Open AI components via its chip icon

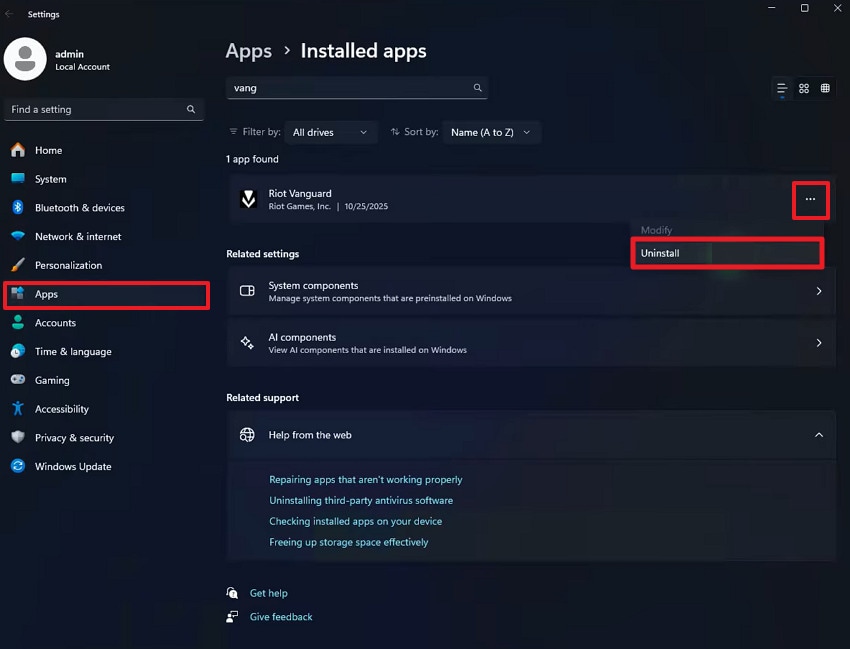click(248, 343)
